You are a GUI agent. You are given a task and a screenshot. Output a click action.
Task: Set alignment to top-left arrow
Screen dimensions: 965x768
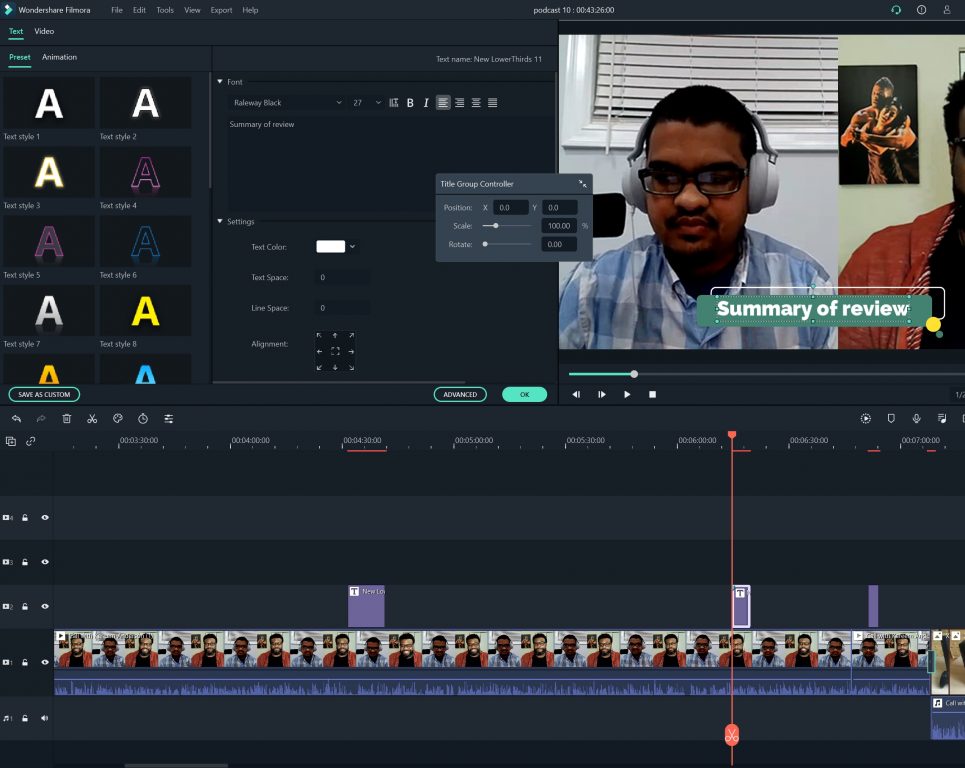[319, 335]
